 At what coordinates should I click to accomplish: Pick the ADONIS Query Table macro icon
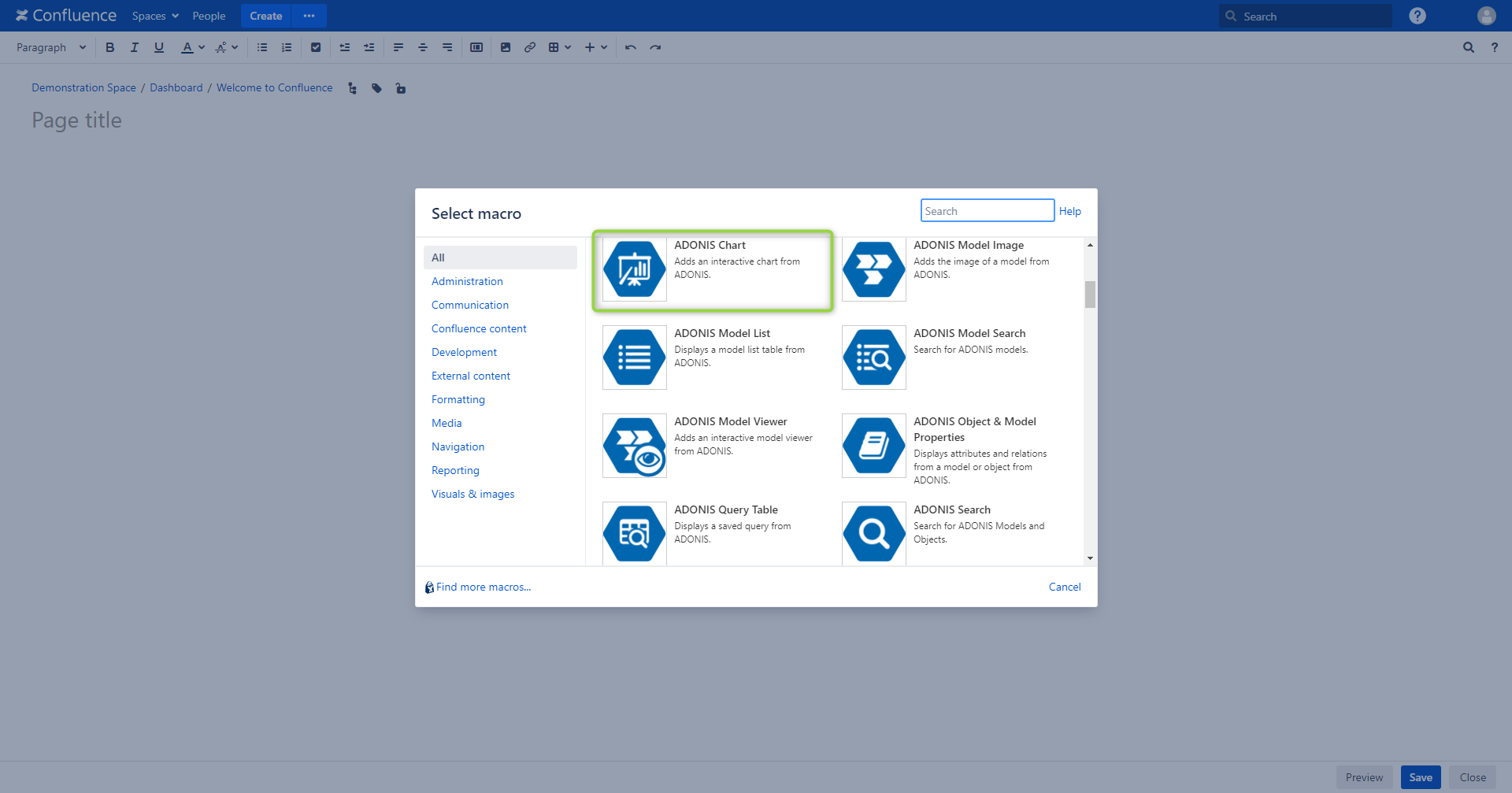point(635,534)
